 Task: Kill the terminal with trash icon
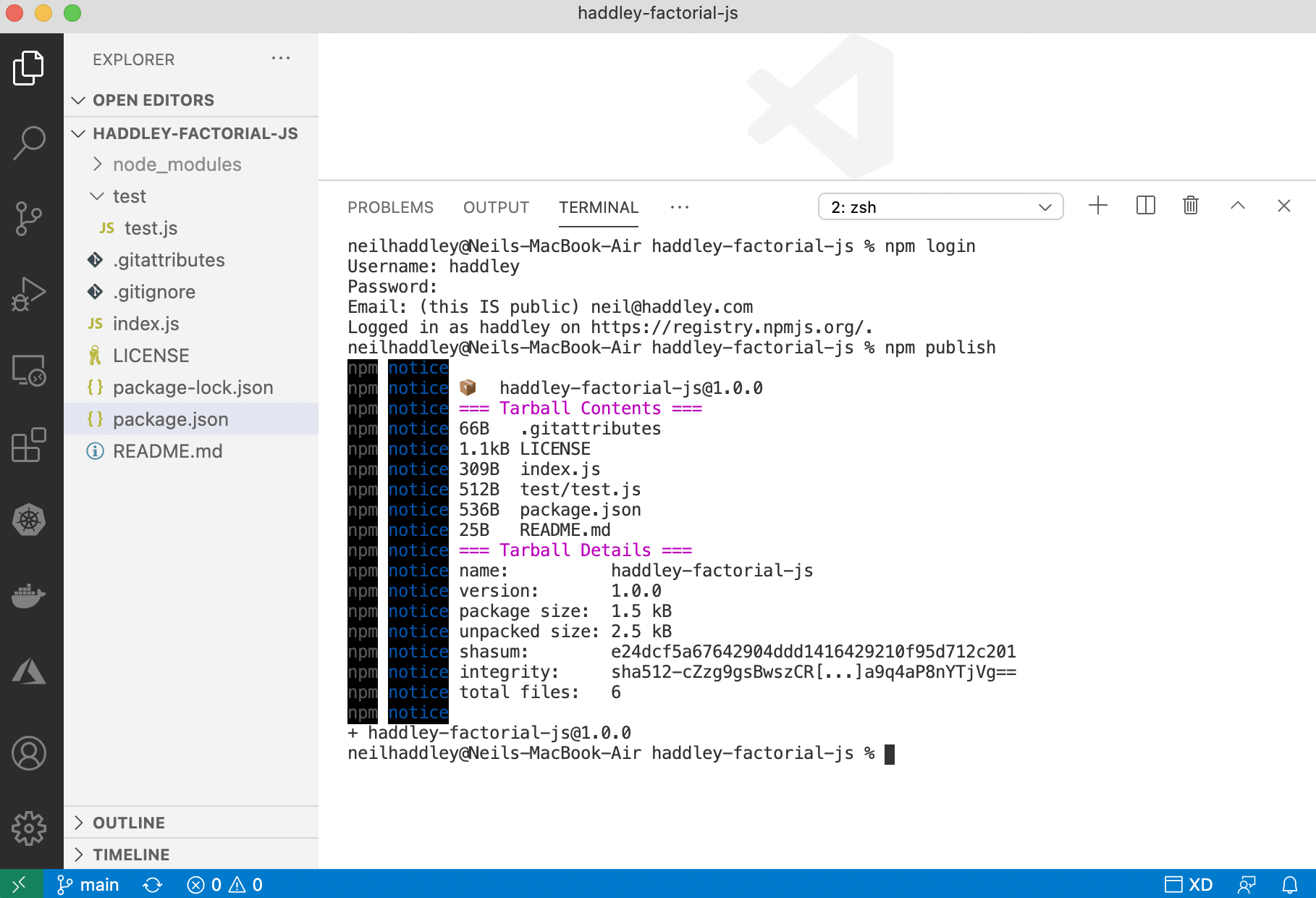coord(1191,206)
